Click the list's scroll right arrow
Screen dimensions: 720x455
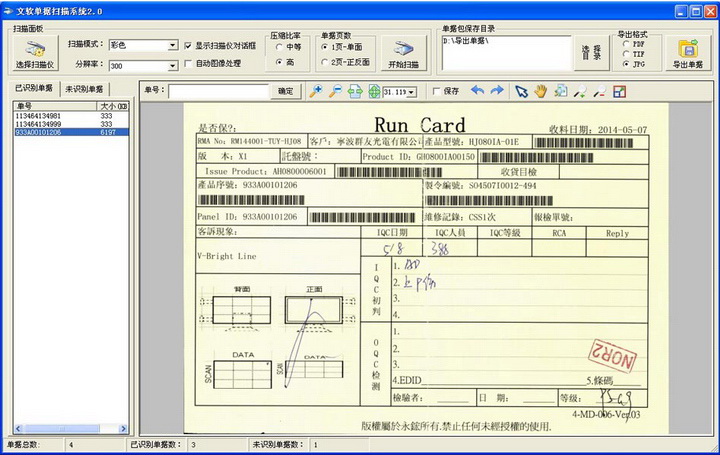[123, 428]
